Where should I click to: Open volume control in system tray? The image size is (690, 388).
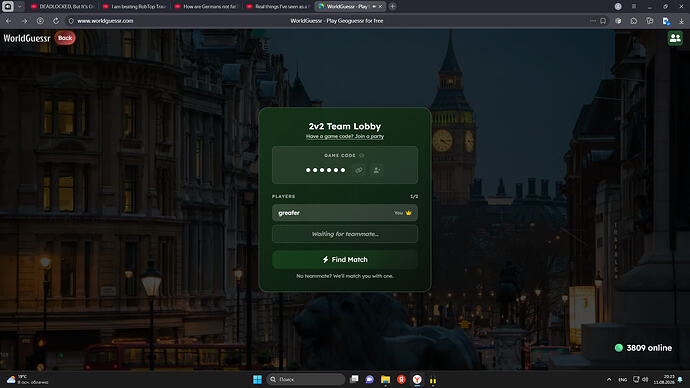click(646, 379)
